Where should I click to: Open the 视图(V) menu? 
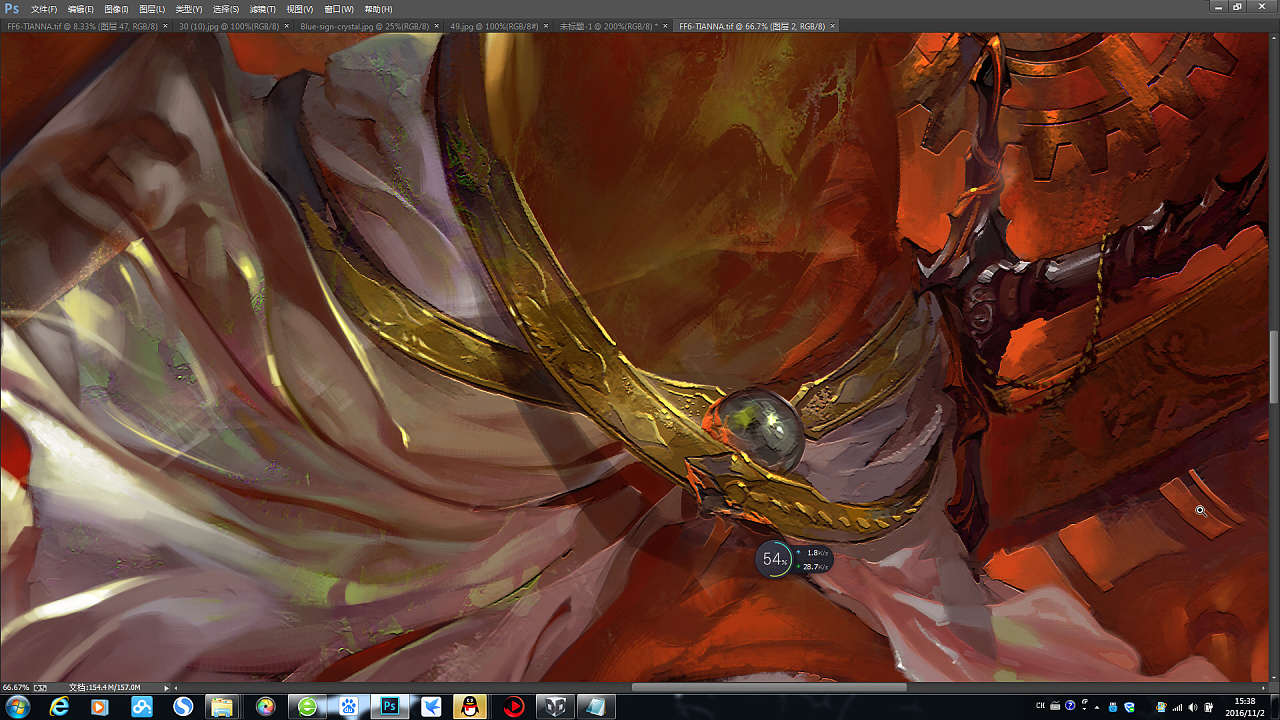pos(299,9)
